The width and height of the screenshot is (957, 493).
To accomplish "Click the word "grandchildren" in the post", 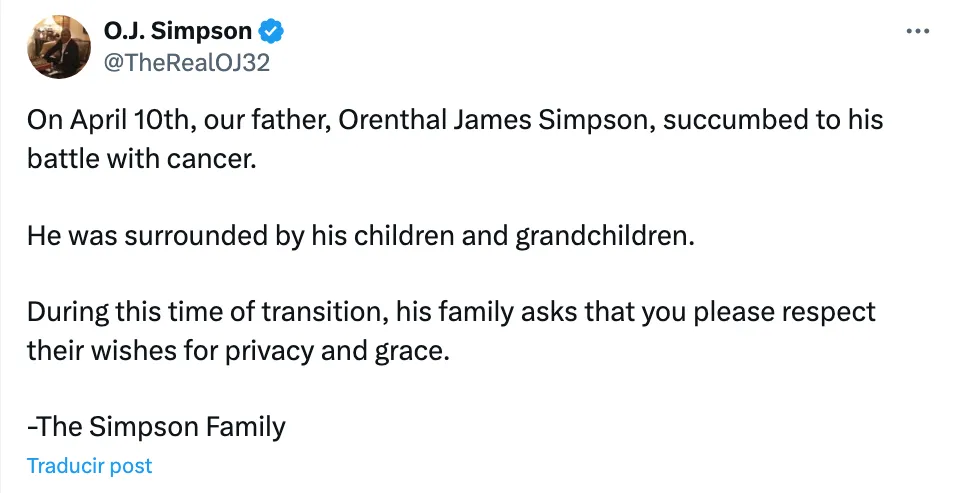I will 602,237.
